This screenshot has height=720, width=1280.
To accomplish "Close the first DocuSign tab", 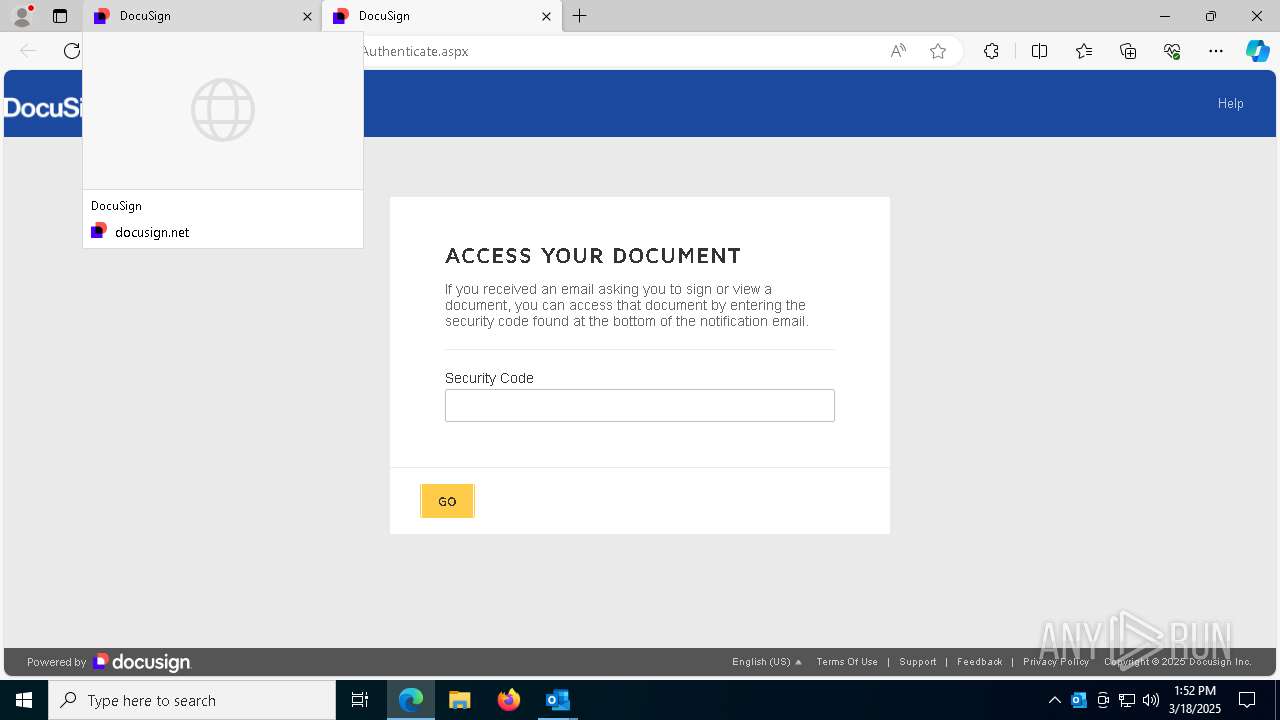I will click(x=307, y=16).
